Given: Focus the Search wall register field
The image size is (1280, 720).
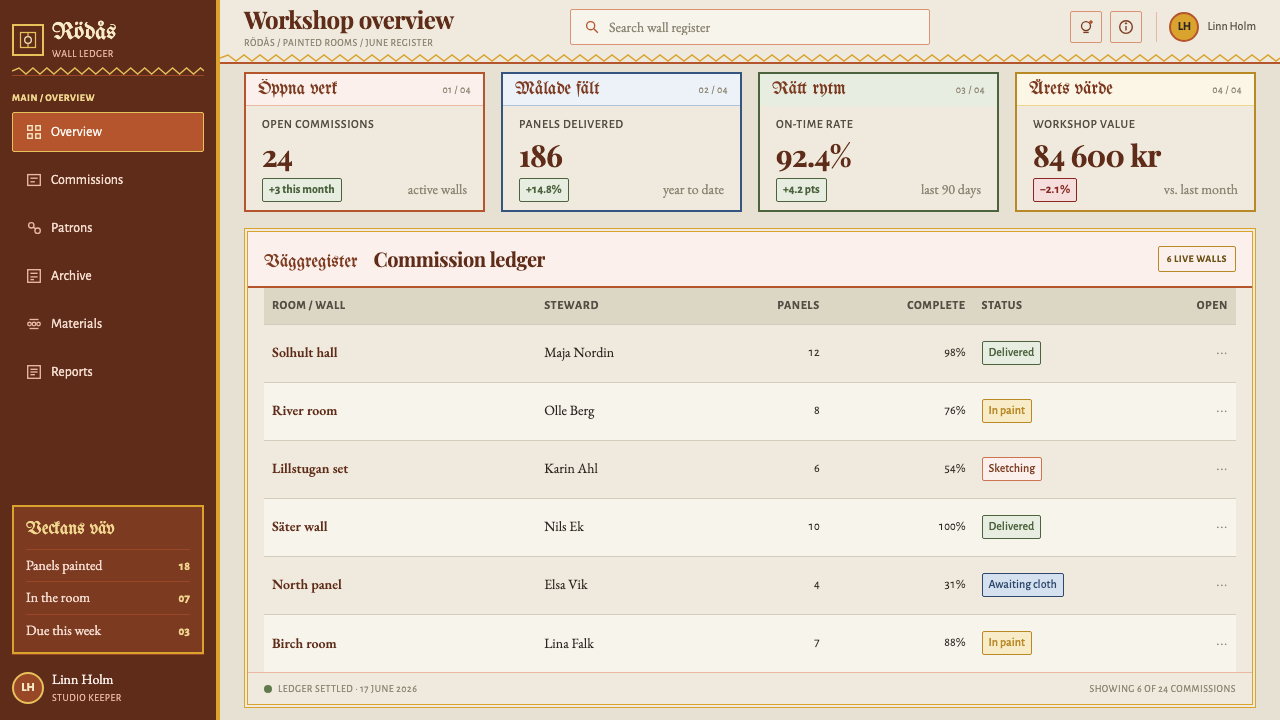Looking at the screenshot, I should click(x=750, y=27).
